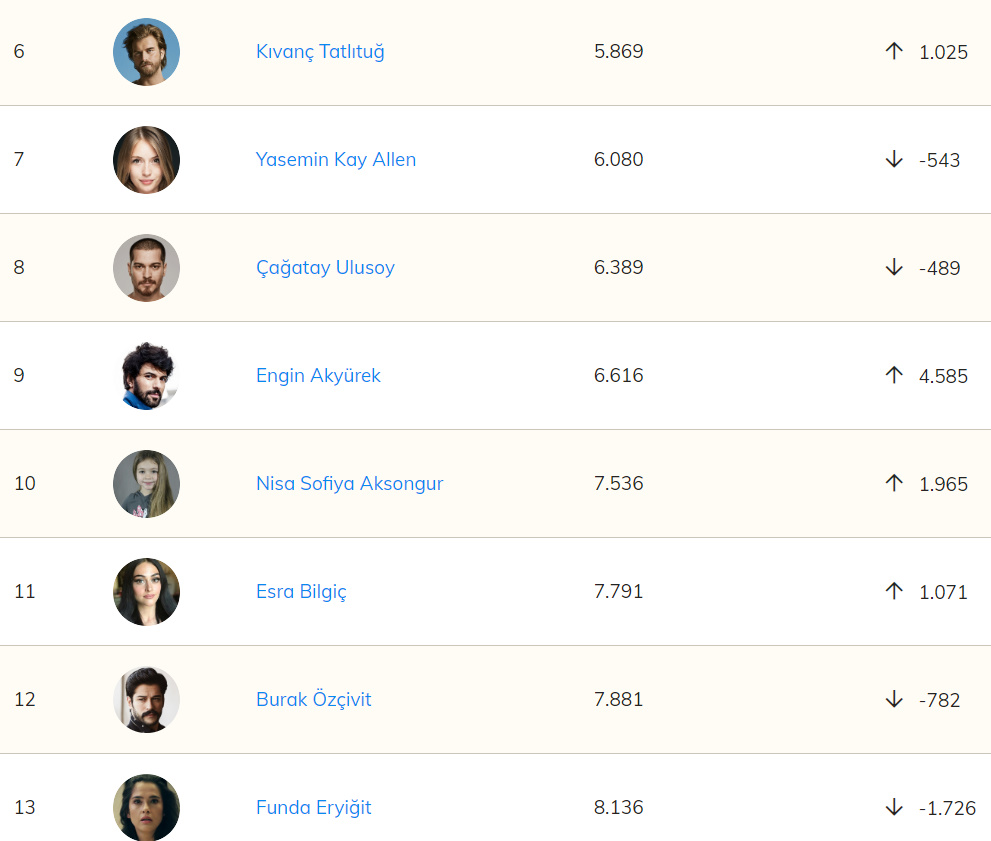Open Yasemin Kay Allen's profile link
Viewport: 991px width, 841px height.
336,160
